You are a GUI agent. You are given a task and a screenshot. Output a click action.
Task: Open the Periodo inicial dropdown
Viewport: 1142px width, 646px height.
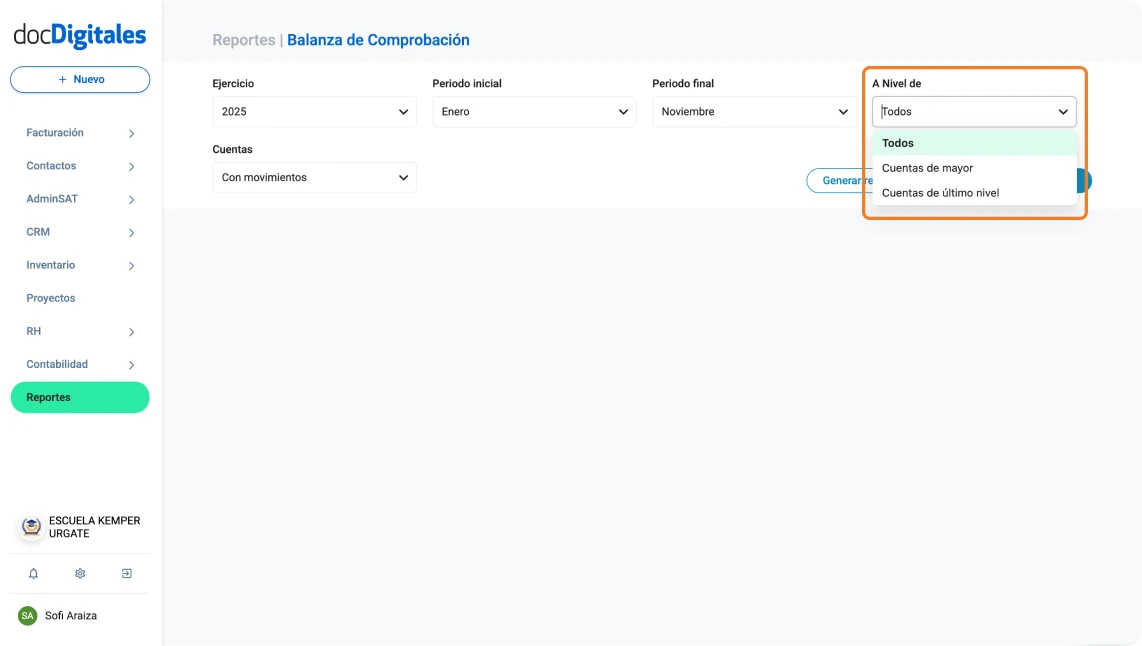[534, 111]
